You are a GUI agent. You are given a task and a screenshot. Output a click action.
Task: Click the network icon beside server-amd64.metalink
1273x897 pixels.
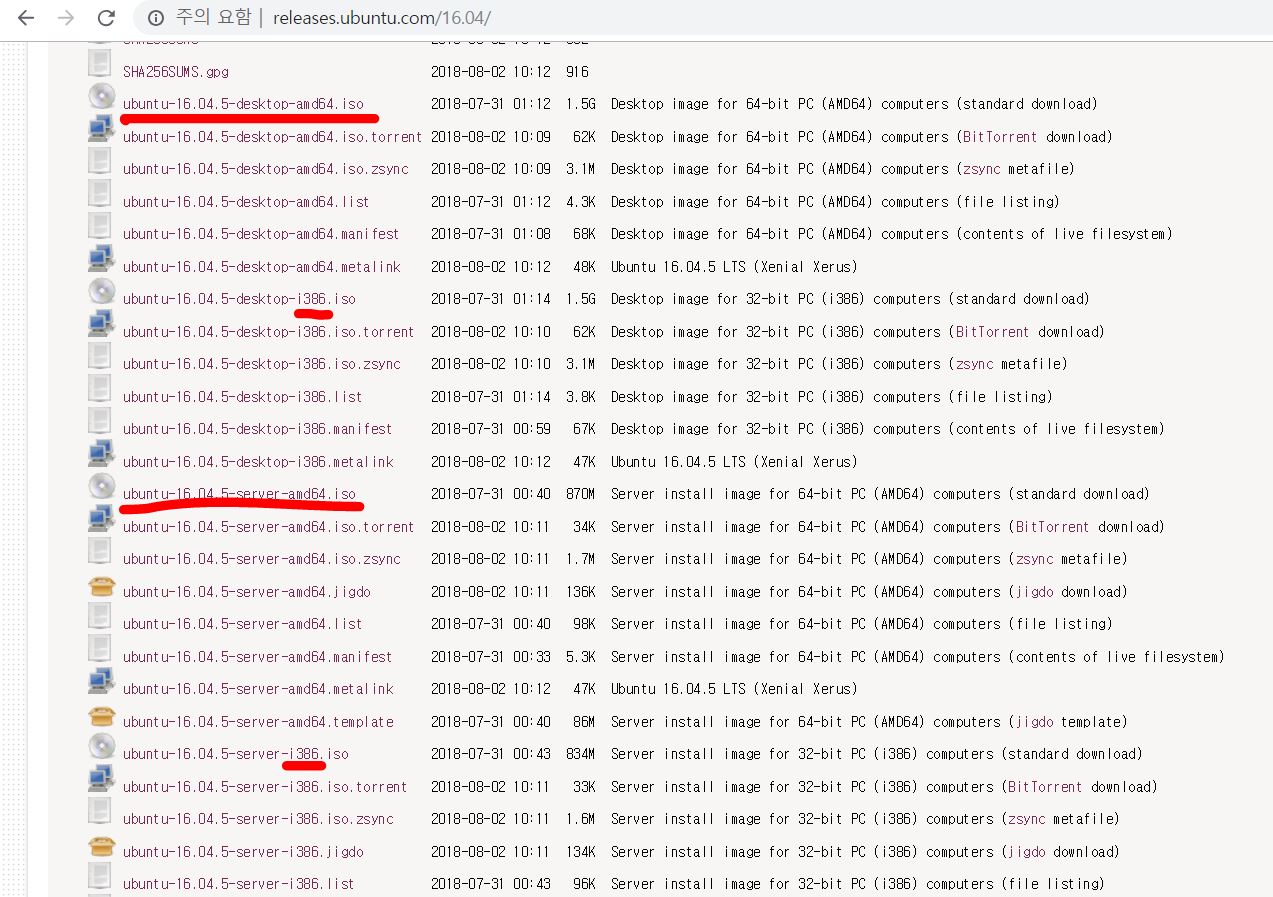pos(101,681)
